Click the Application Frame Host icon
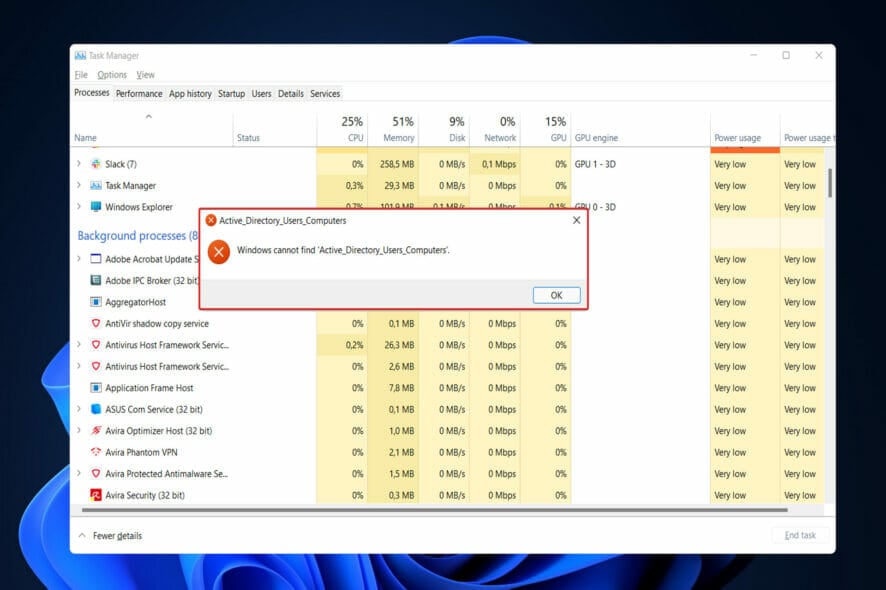 pos(95,388)
